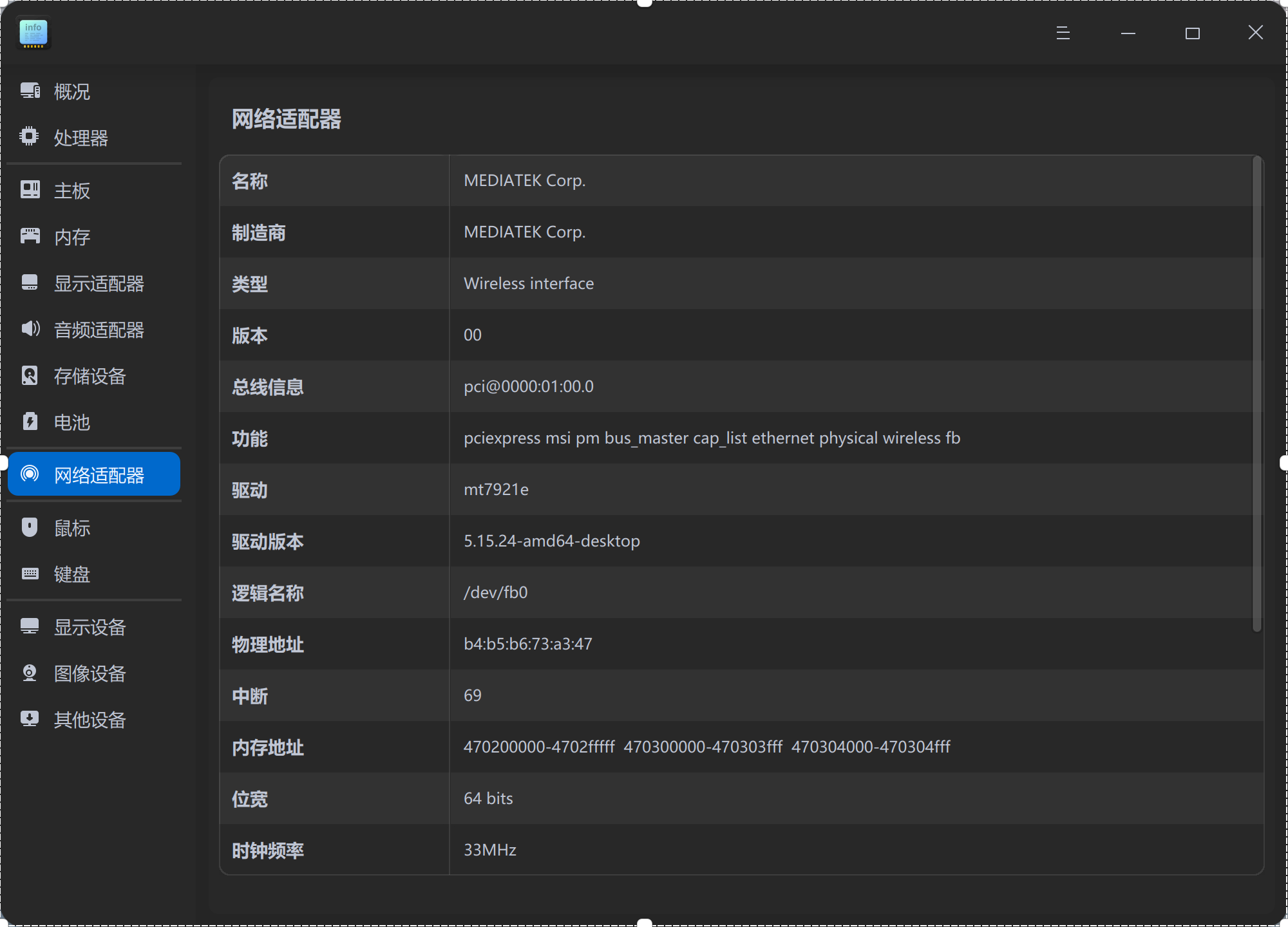Select the MEDIATEK Corp. manufacturer value
Screen dimensions: 1288x927
(x=525, y=232)
